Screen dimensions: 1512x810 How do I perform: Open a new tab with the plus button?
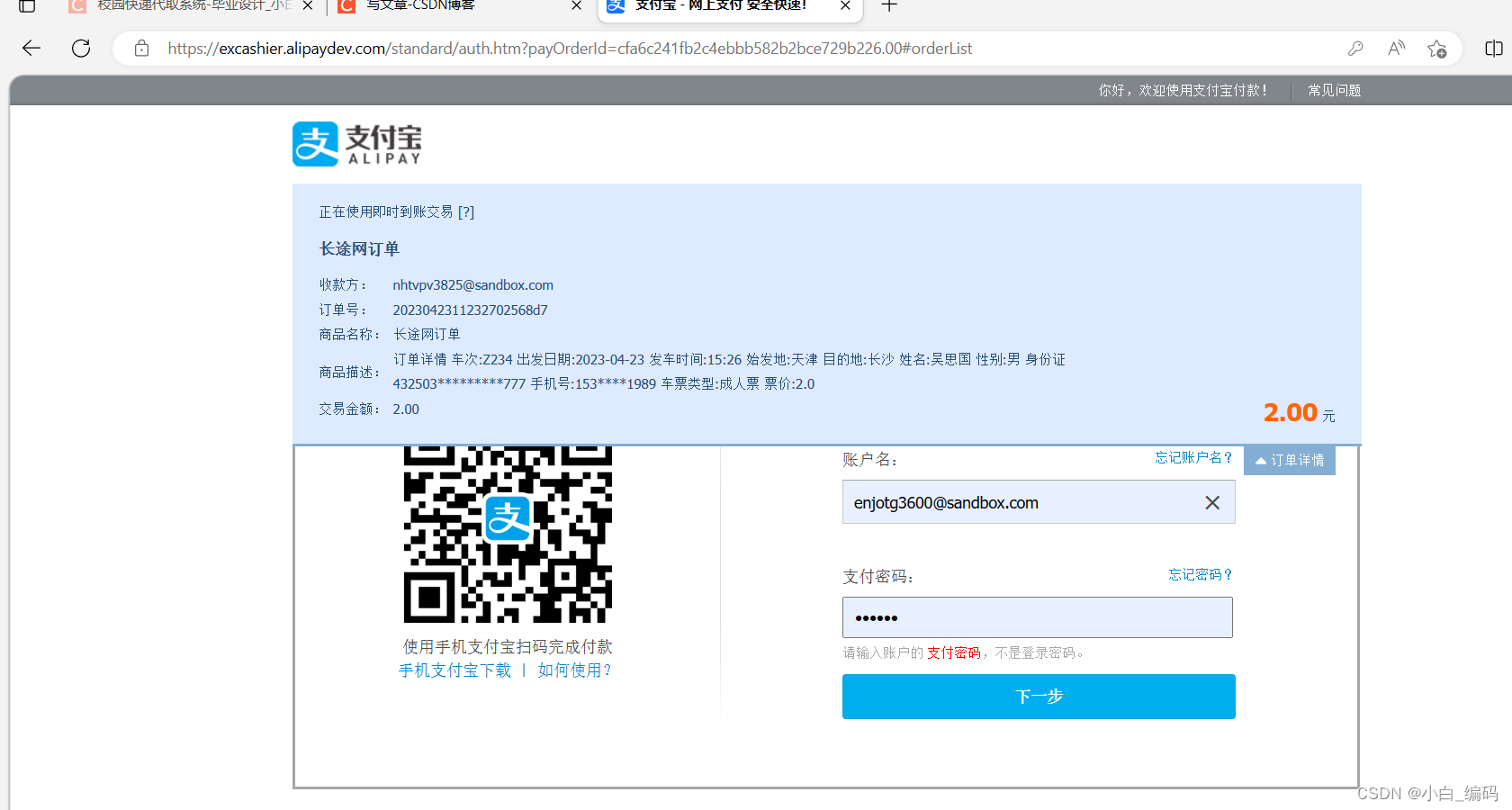(x=889, y=5)
